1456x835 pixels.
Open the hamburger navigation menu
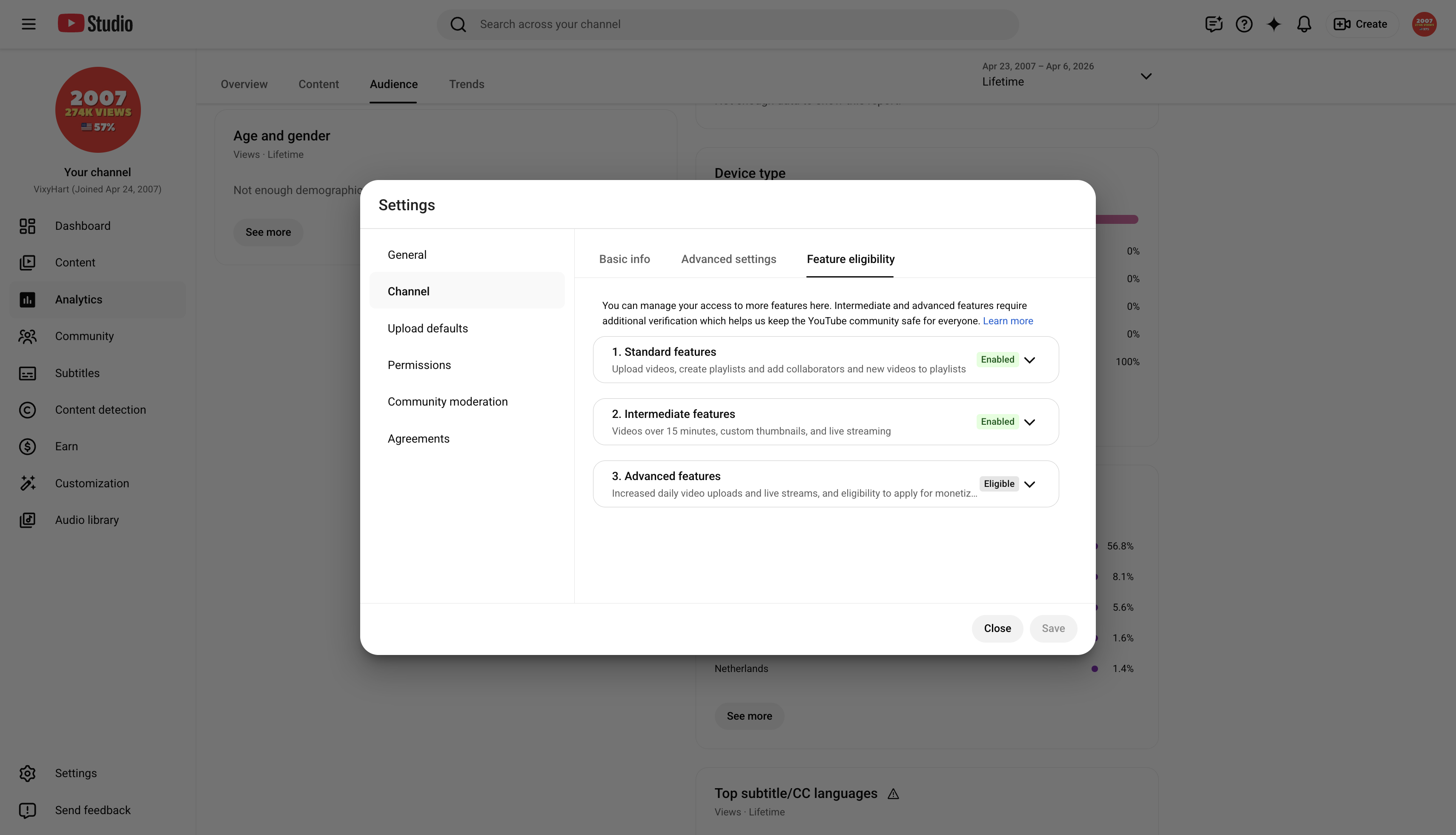pyautogui.click(x=29, y=24)
